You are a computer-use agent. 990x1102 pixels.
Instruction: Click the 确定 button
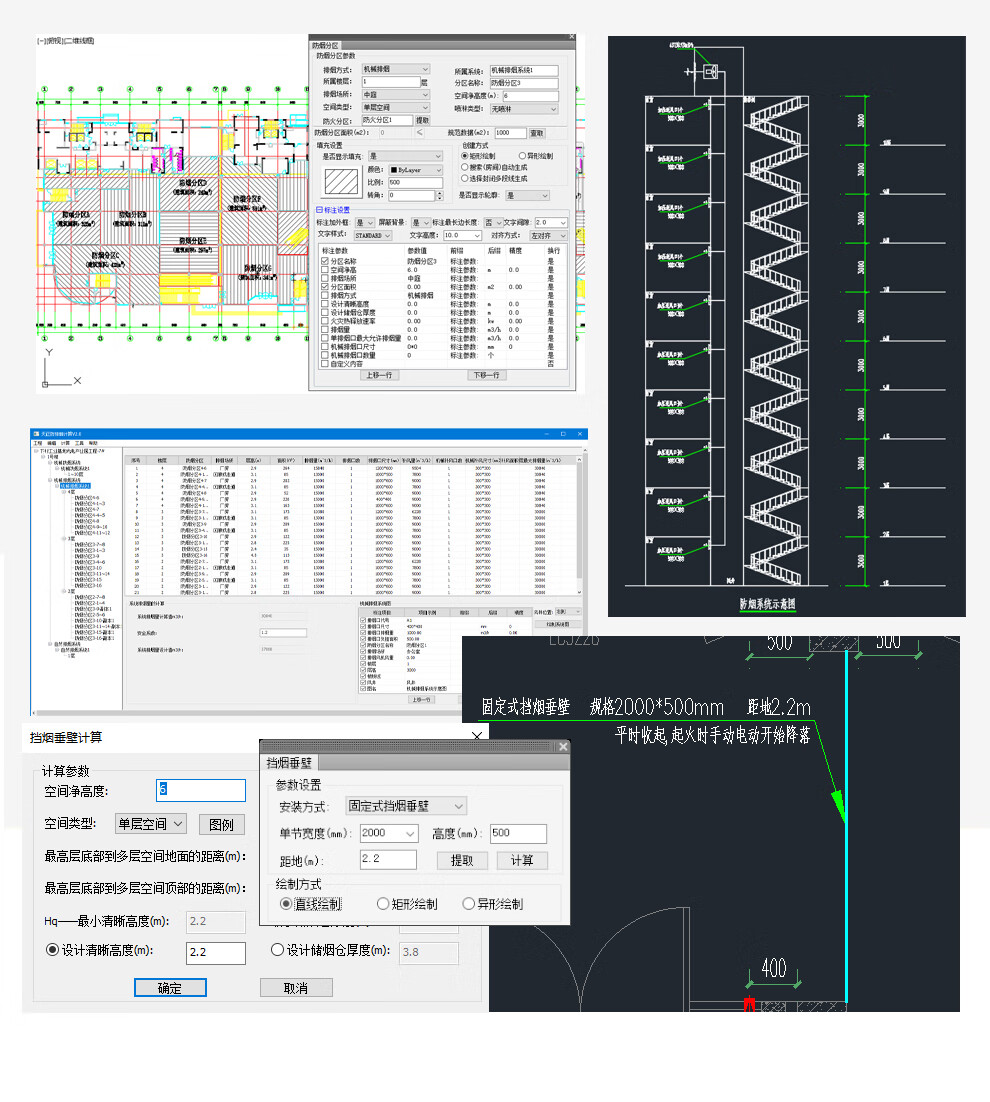point(170,988)
